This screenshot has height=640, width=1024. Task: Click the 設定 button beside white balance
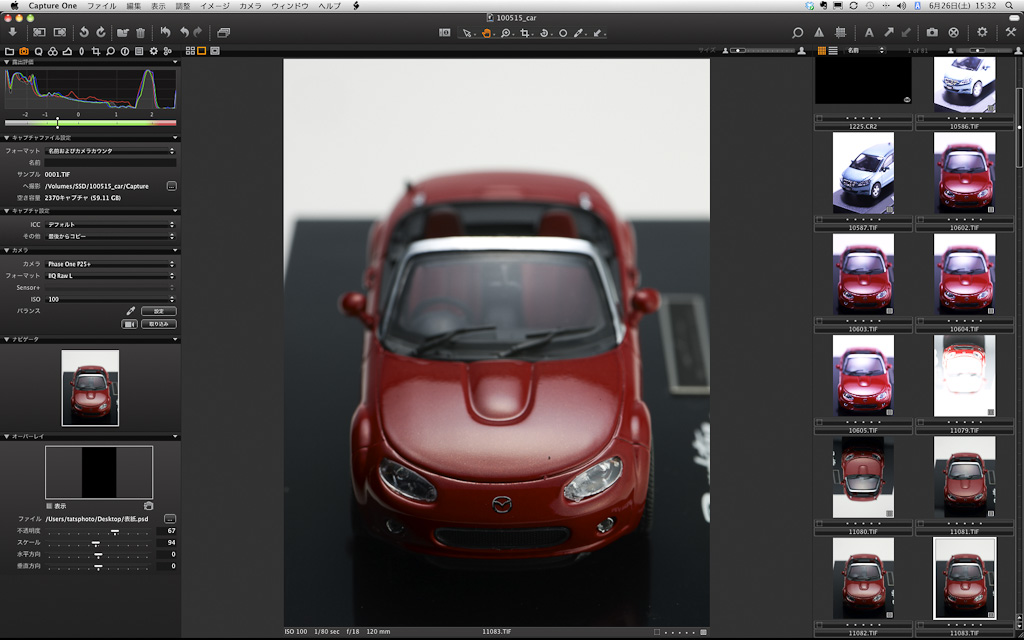point(159,311)
